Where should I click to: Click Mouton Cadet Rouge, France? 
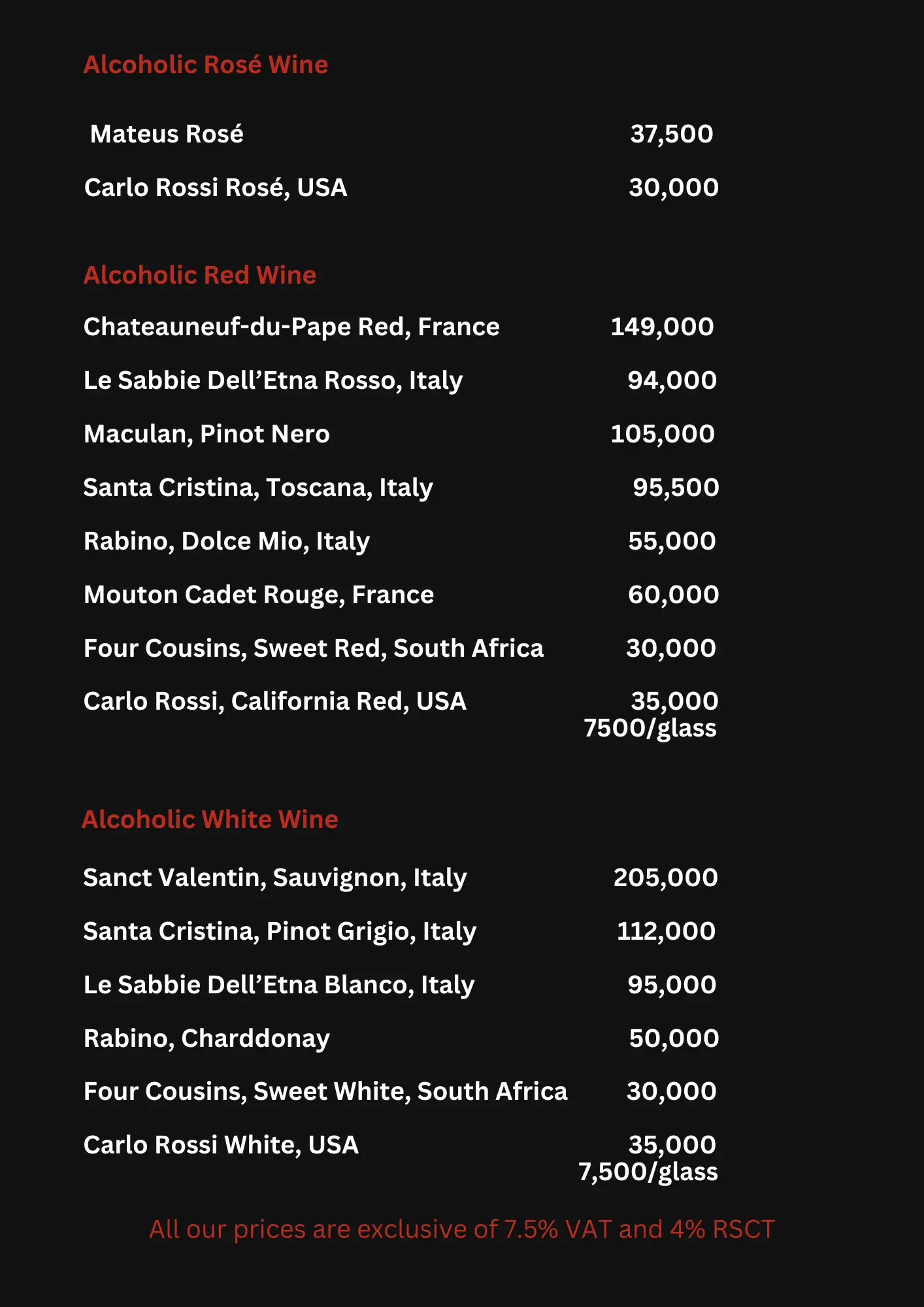259,595
